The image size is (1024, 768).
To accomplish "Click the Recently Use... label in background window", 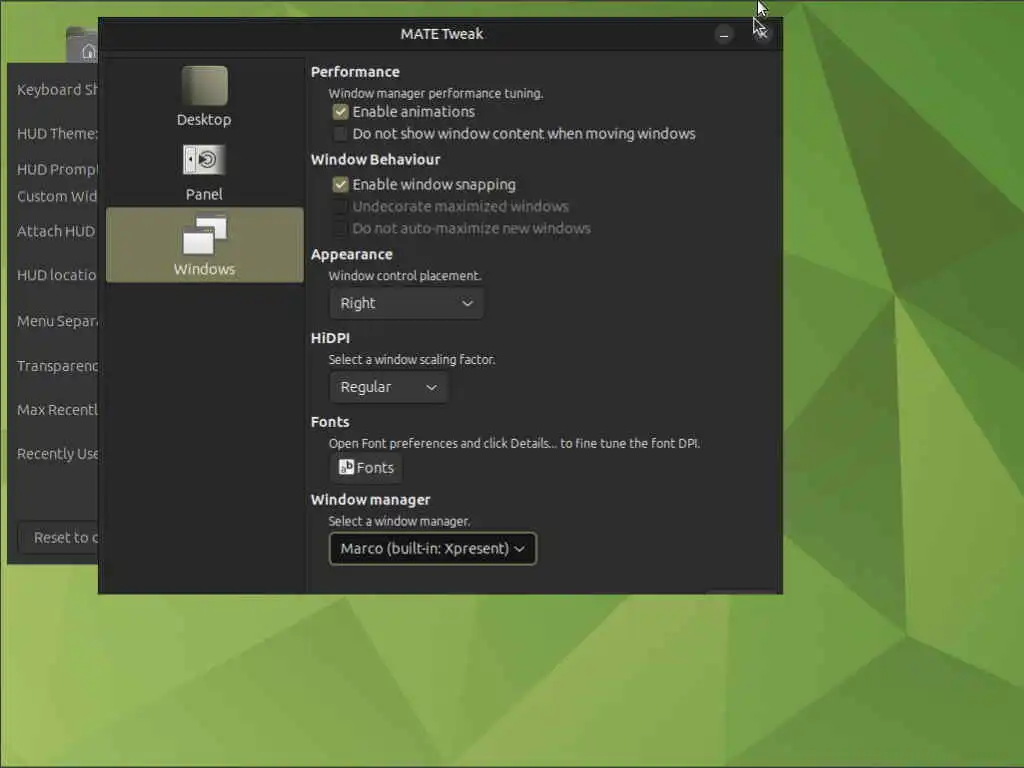I will [x=57, y=454].
